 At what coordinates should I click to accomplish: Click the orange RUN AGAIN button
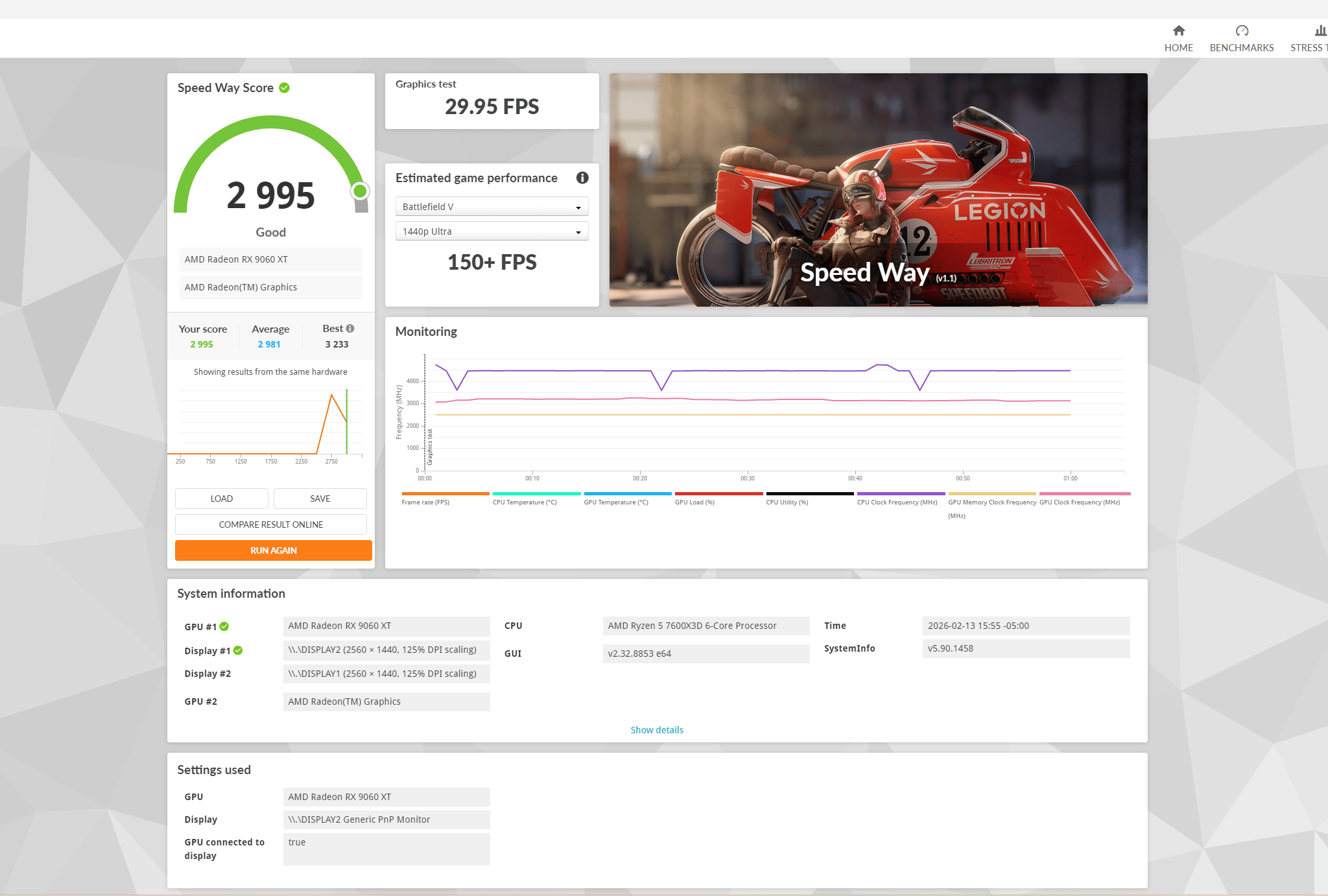(x=273, y=550)
